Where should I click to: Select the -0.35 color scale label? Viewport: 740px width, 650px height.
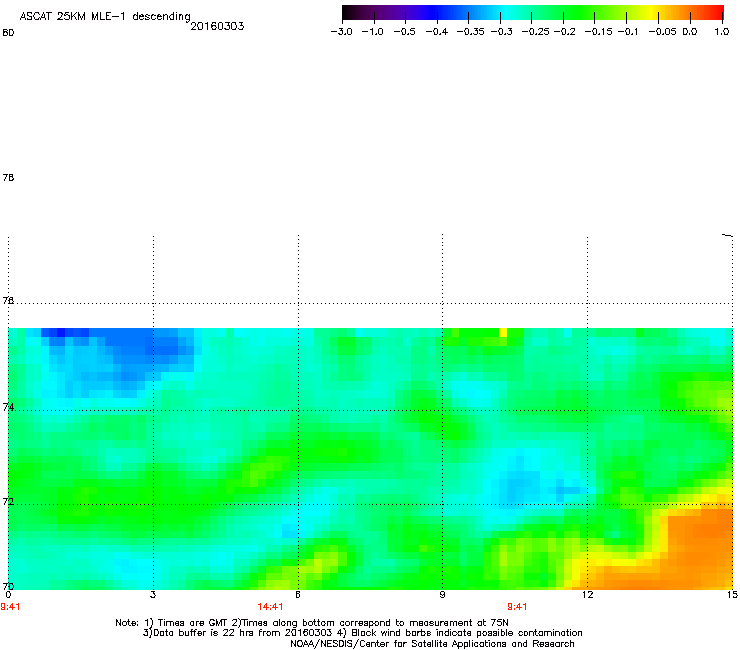(x=471, y=32)
